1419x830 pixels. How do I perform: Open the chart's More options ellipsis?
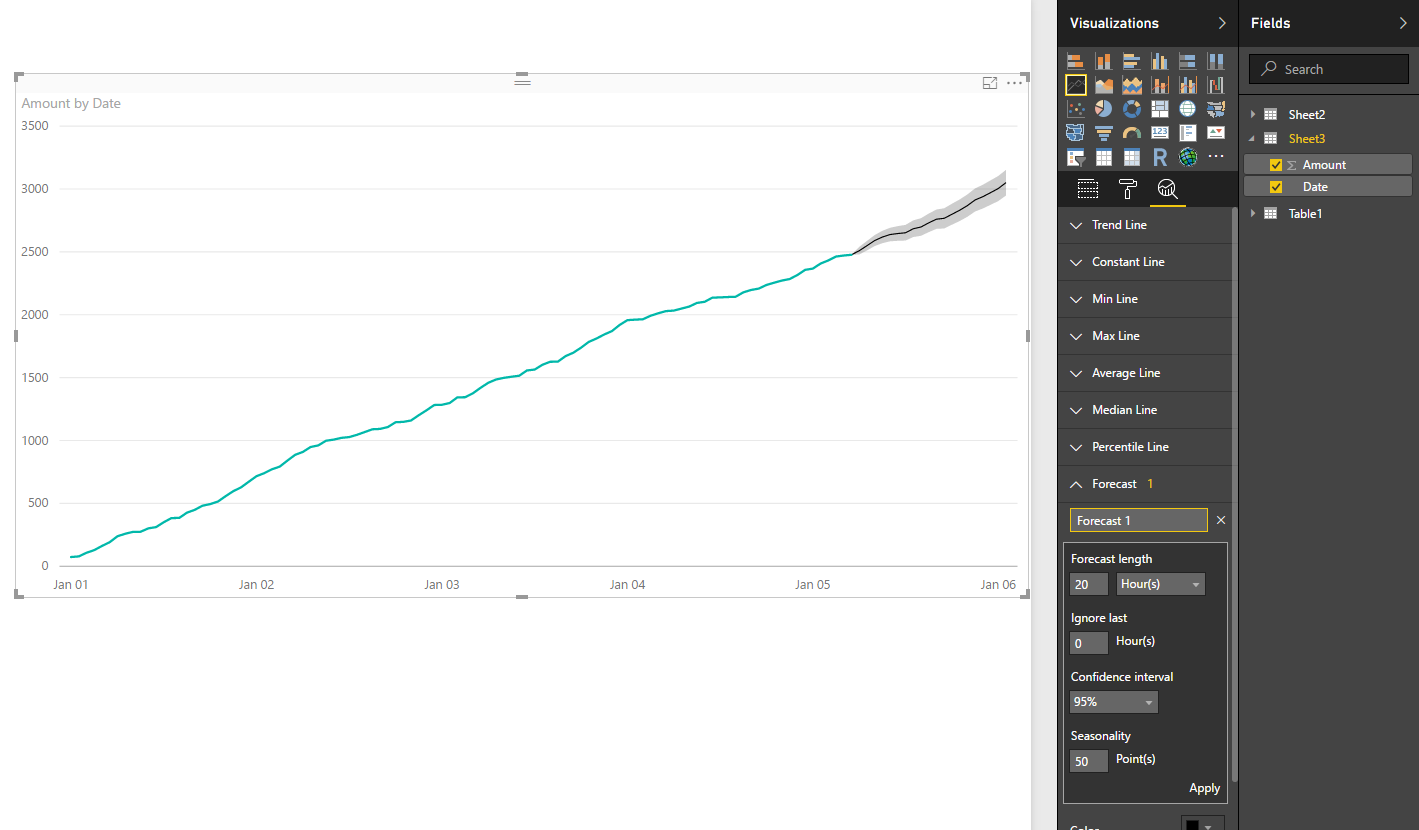click(1015, 83)
